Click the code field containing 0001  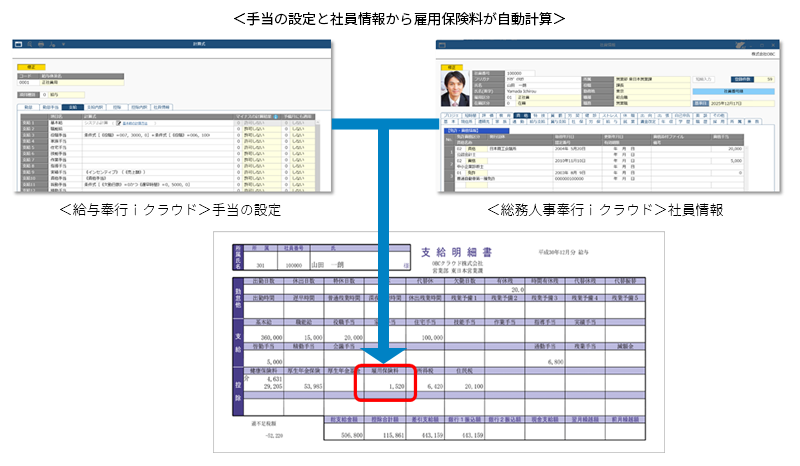(26, 82)
